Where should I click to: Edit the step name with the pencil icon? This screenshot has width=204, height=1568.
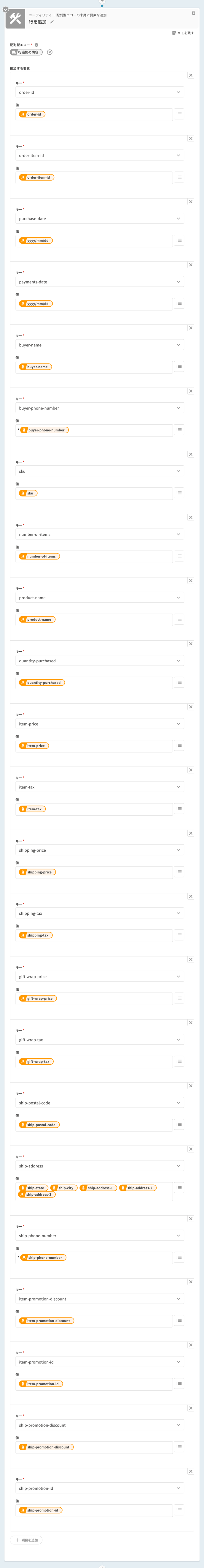52,22
